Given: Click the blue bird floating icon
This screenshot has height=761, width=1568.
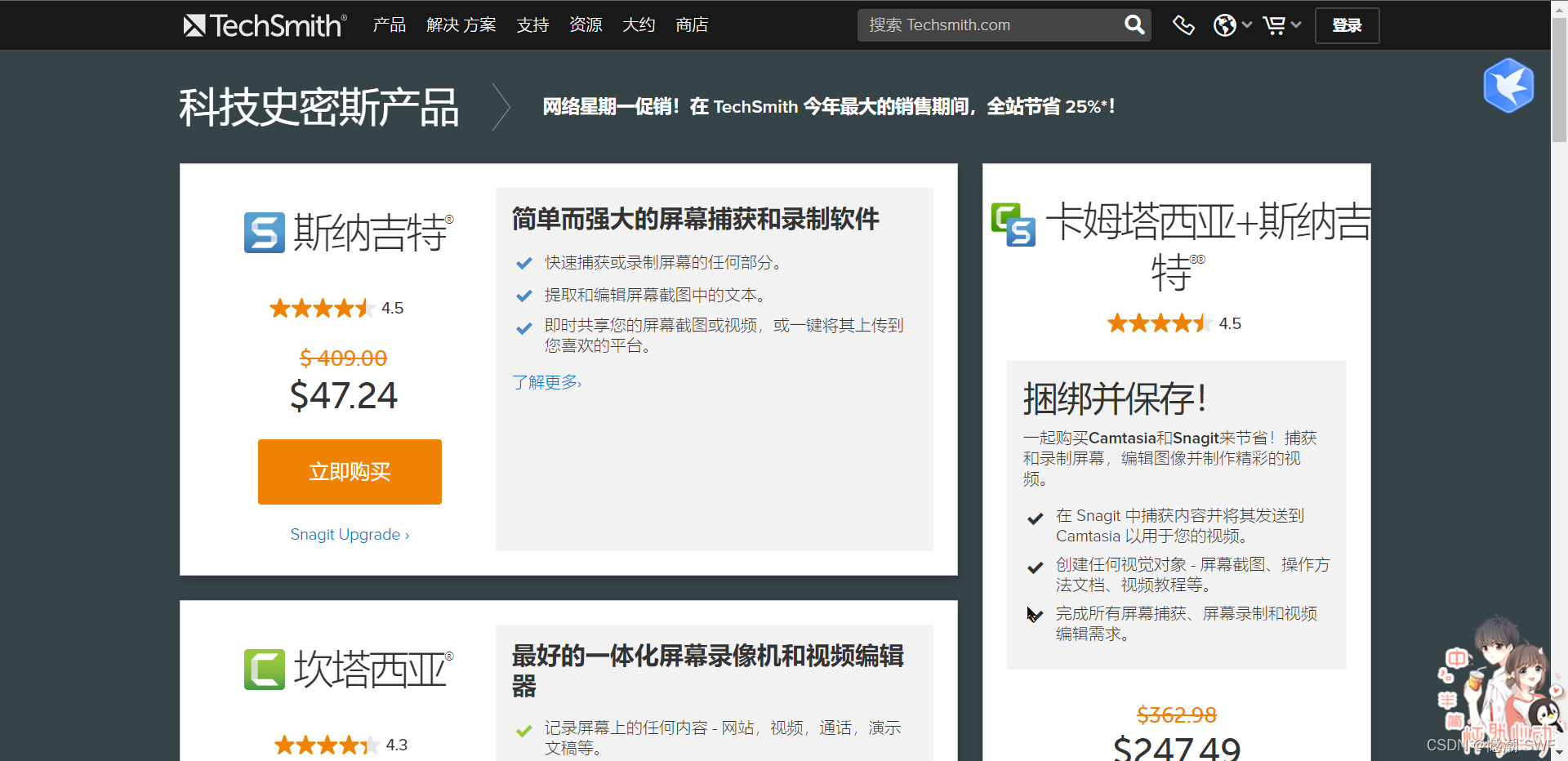Looking at the screenshot, I should [x=1508, y=85].
